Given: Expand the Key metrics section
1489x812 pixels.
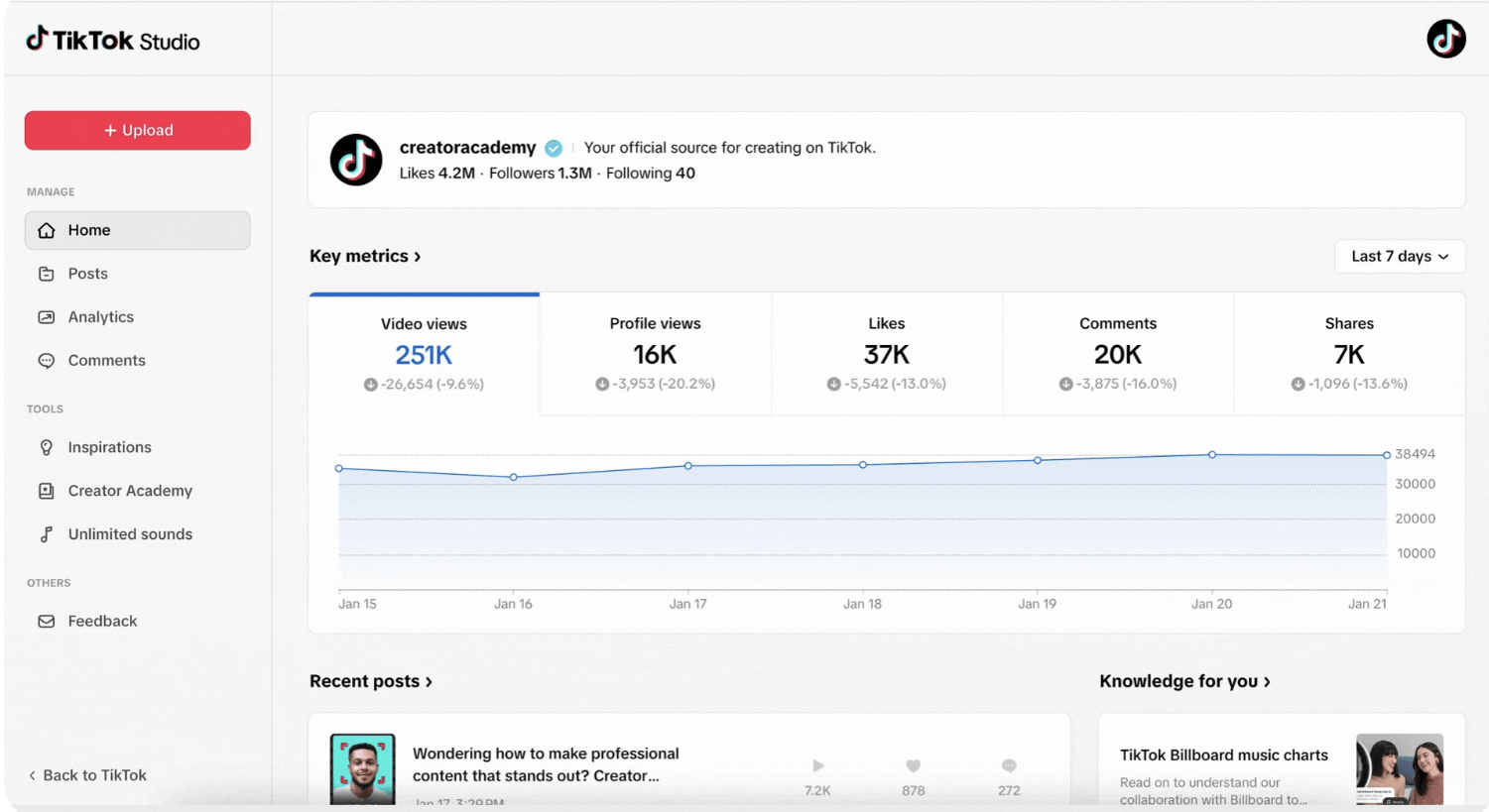Looking at the screenshot, I should (365, 256).
